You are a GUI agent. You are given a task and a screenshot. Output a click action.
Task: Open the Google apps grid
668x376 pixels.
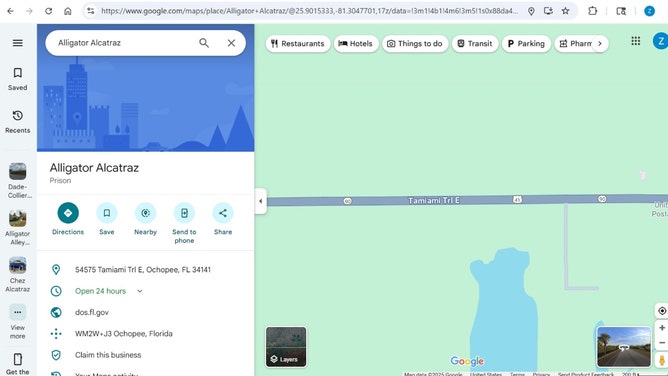[636, 41]
